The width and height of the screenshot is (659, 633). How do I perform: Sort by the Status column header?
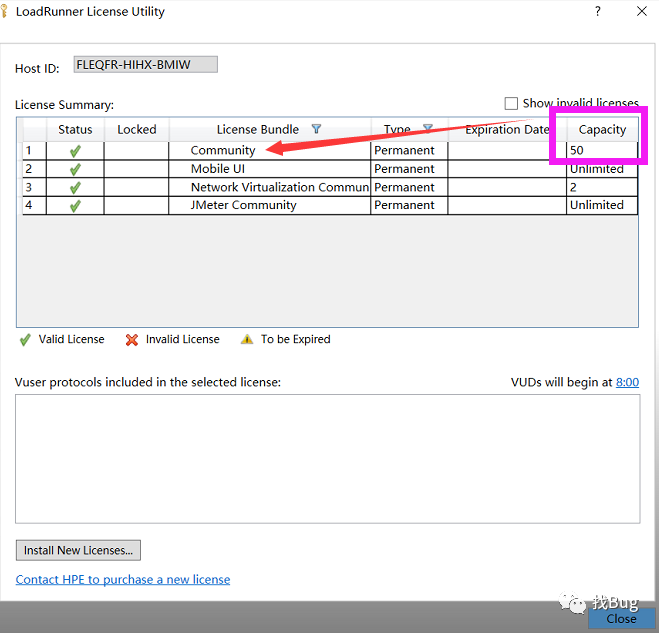click(75, 129)
